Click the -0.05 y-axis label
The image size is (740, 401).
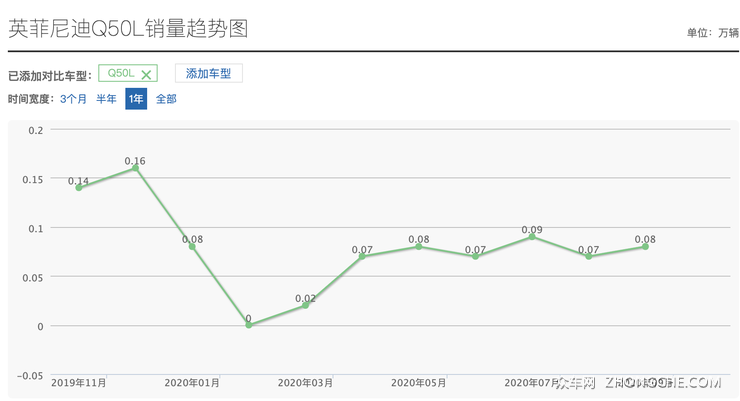pyautogui.click(x=30, y=376)
